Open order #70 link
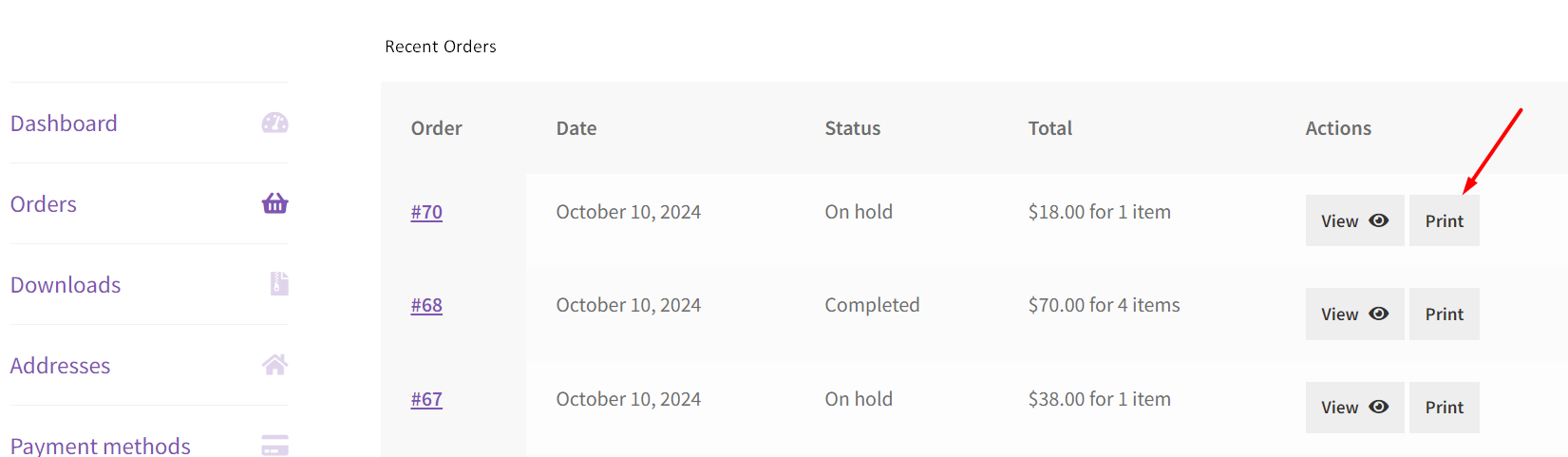The width and height of the screenshot is (1568, 457). click(x=426, y=212)
